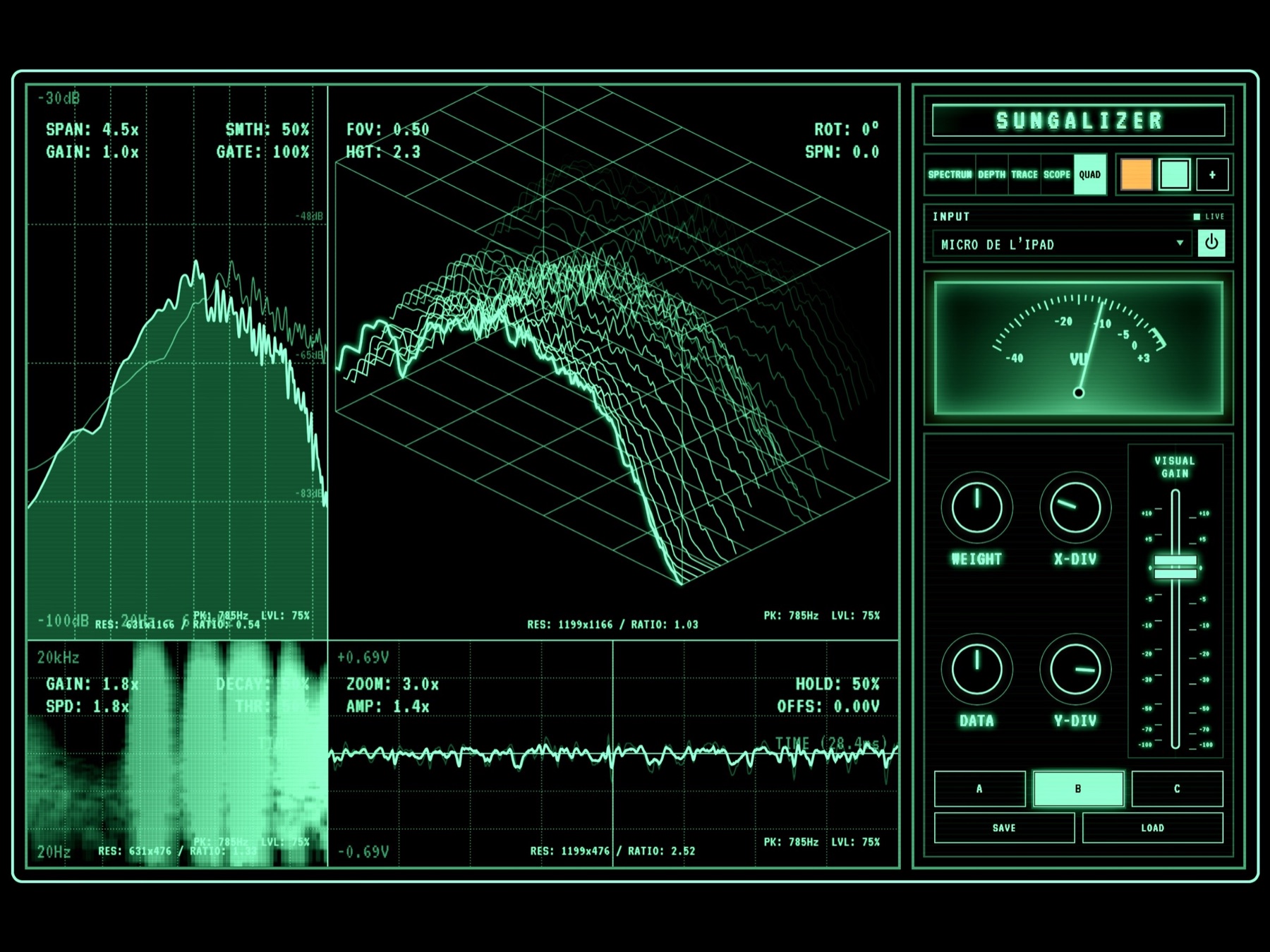Click the RES: 1199x476 / RATIO: 2.52 readout

click(x=612, y=851)
